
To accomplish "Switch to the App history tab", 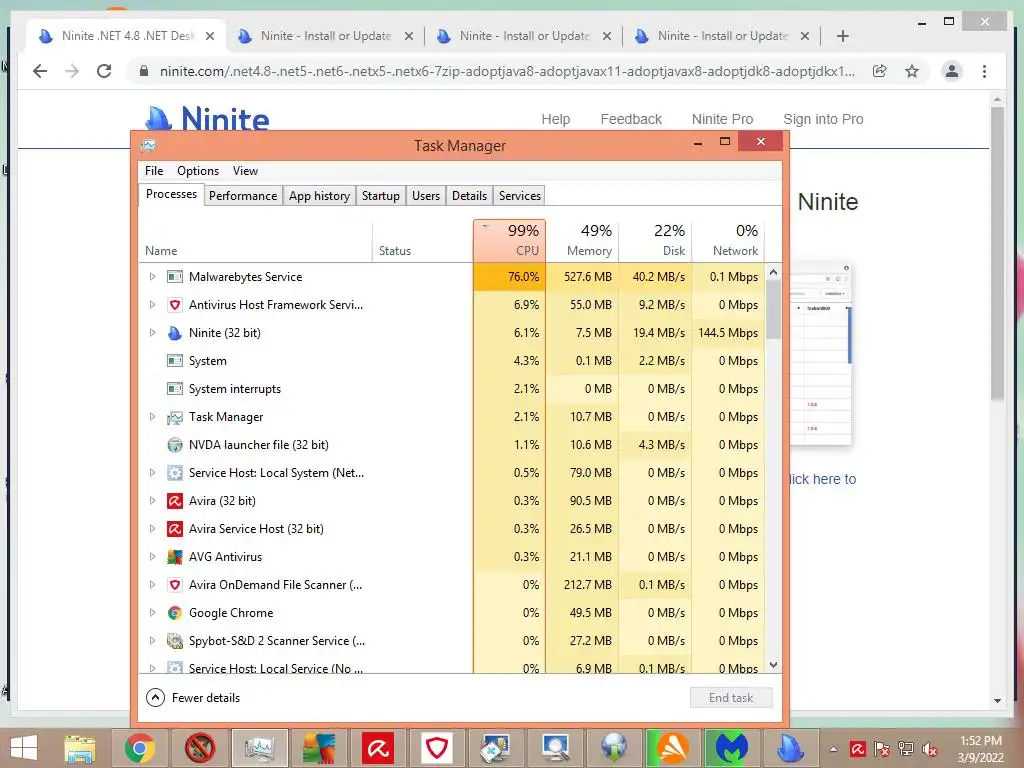I will (x=319, y=196).
